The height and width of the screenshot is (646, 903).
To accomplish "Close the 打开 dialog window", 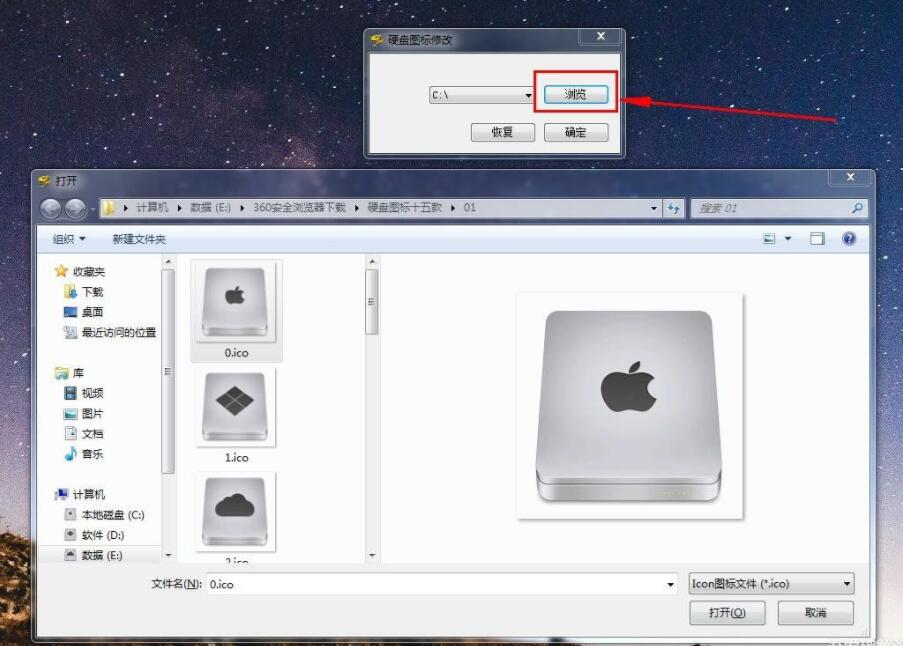I will point(851,177).
